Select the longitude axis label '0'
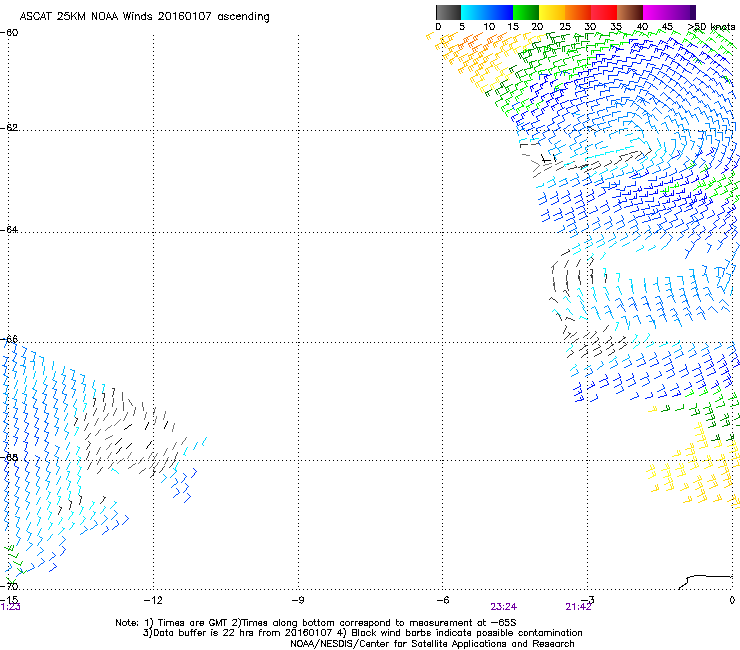Screen dimensions: 740x650 (x=732, y=600)
